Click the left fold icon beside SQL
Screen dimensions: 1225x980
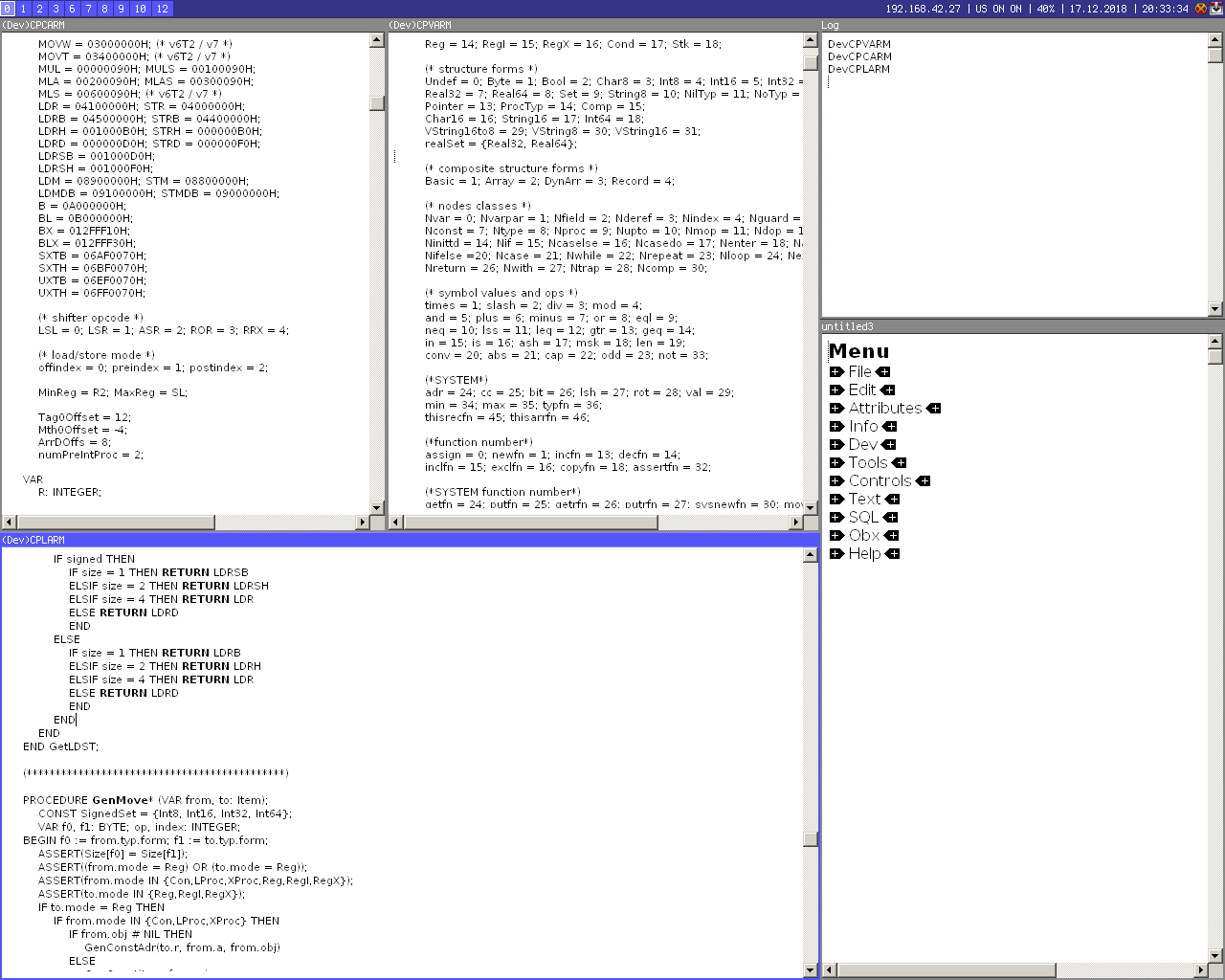click(836, 517)
